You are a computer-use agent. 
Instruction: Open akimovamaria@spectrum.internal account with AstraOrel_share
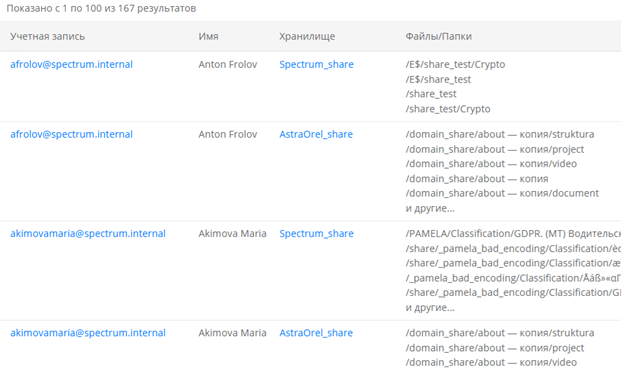tap(88, 333)
